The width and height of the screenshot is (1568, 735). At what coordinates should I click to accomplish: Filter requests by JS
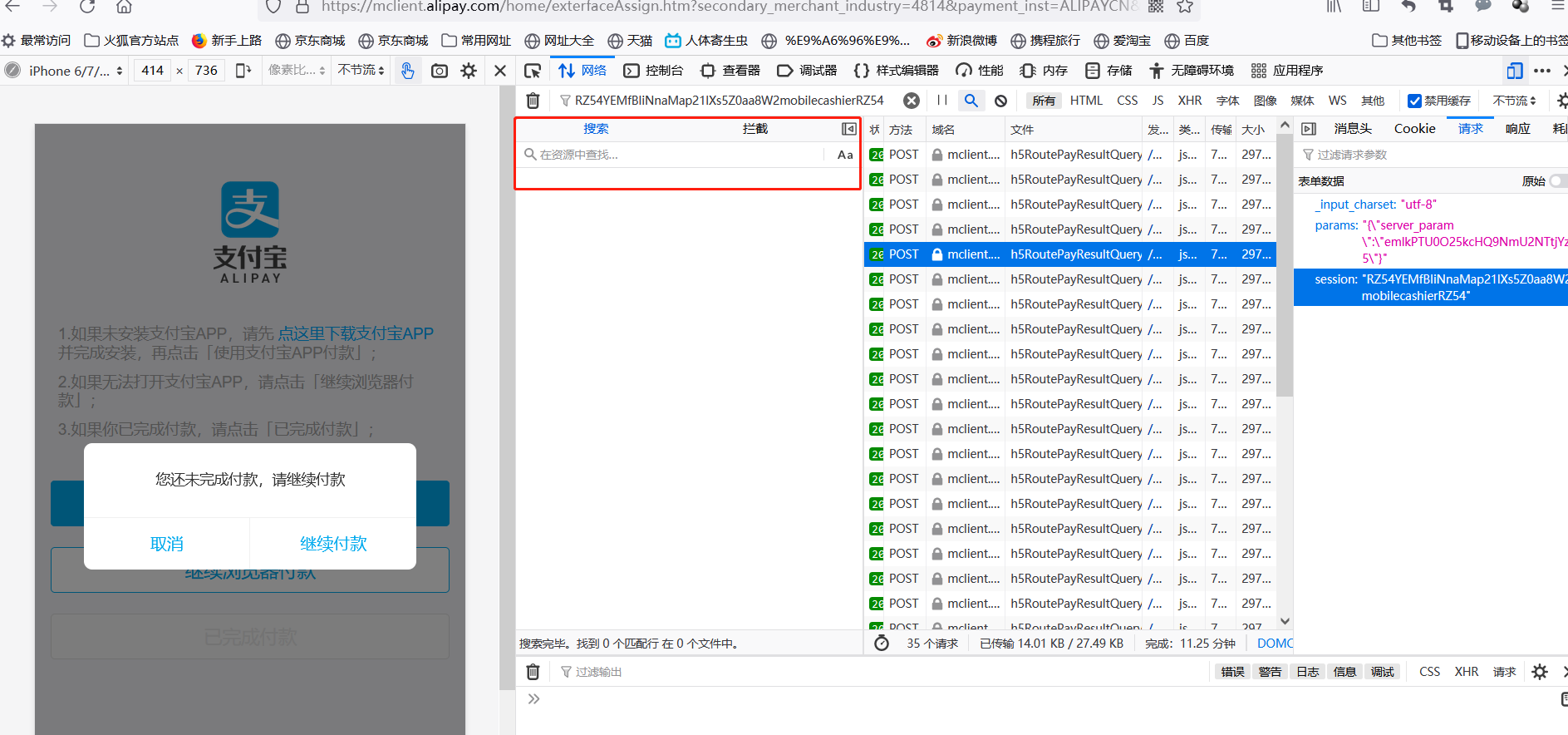click(1158, 101)
